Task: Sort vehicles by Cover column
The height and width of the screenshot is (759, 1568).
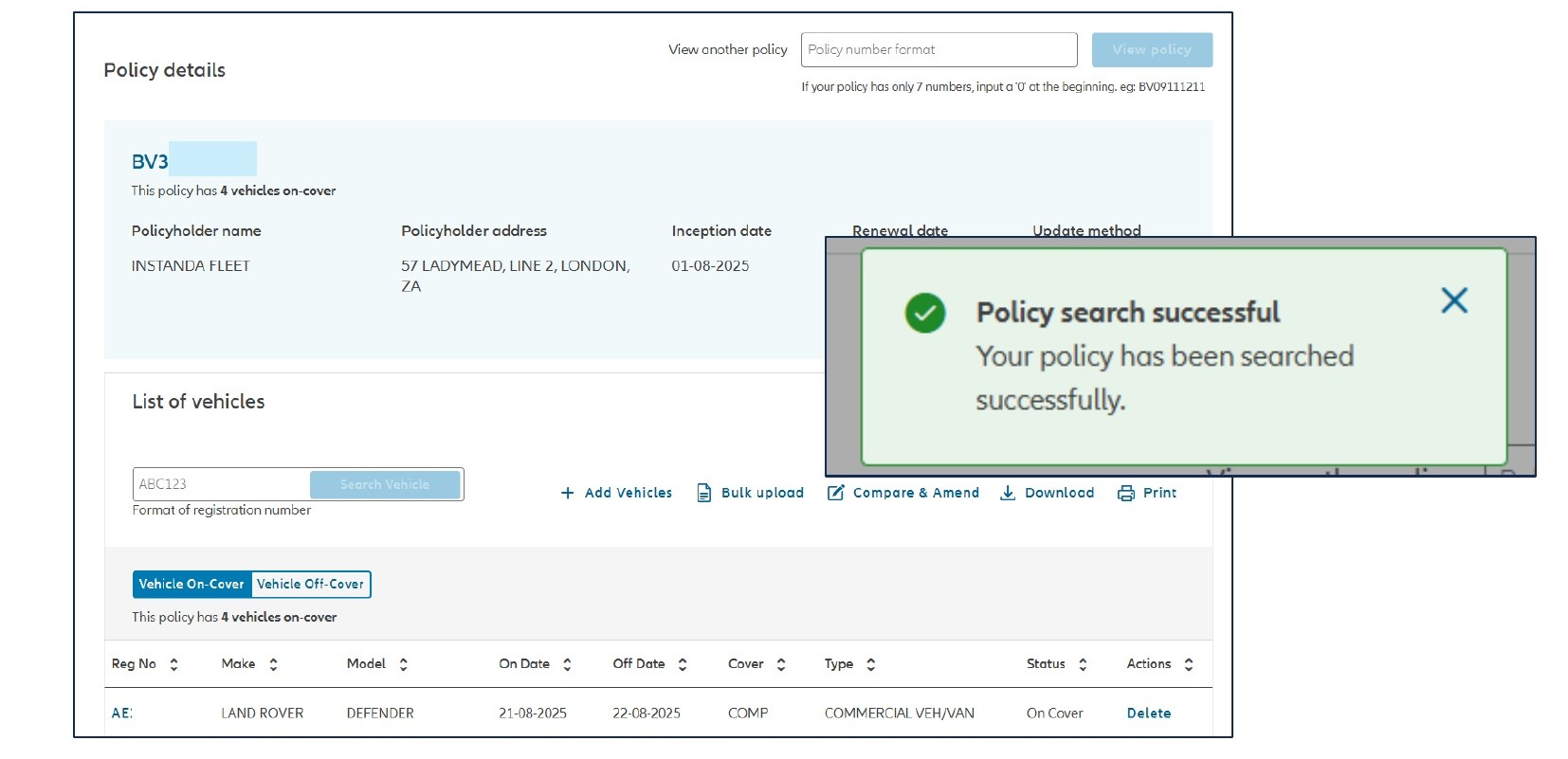Action: [x=781, y=664]
